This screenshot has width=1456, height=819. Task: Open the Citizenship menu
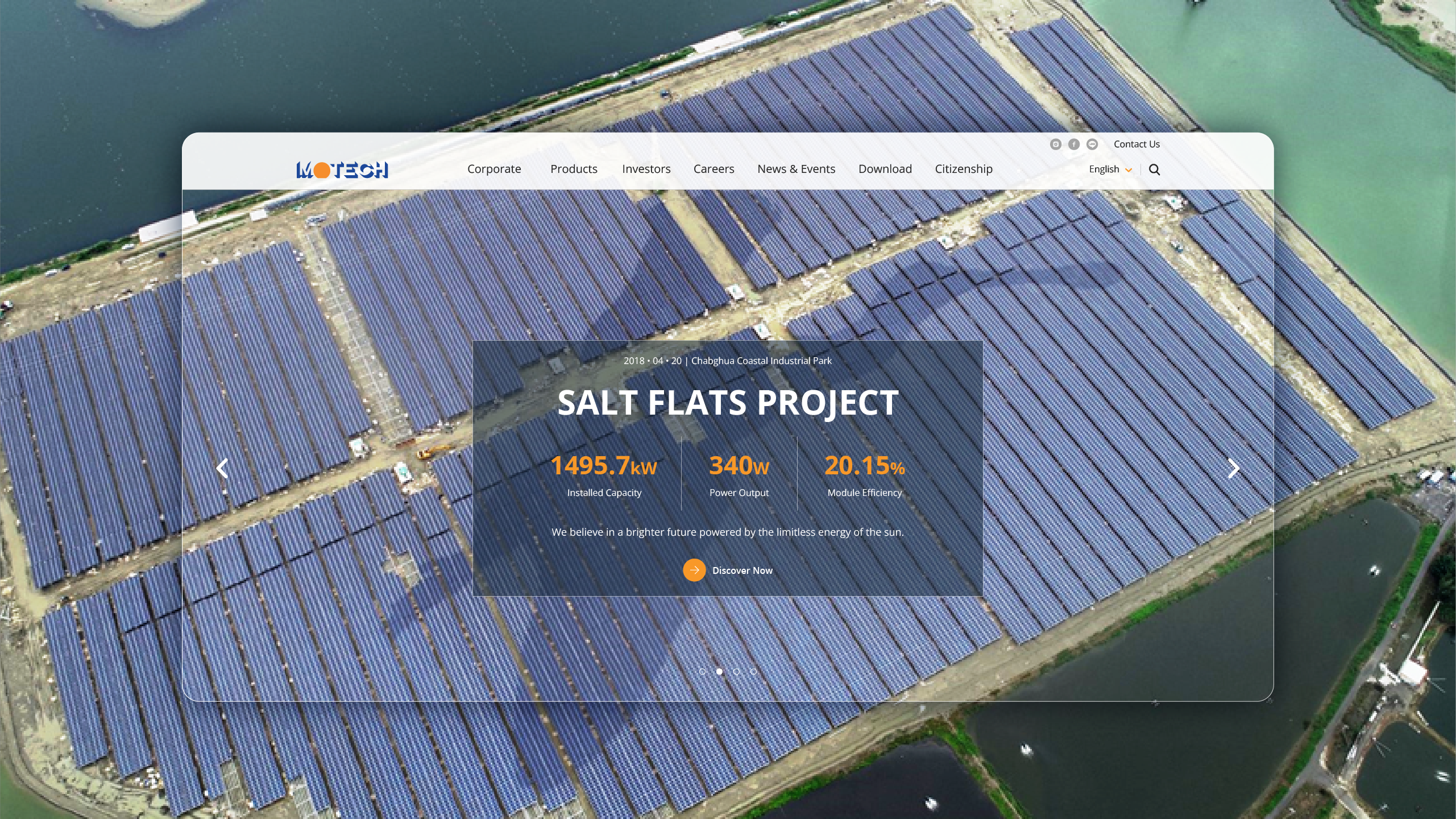[x=964, y=169]
